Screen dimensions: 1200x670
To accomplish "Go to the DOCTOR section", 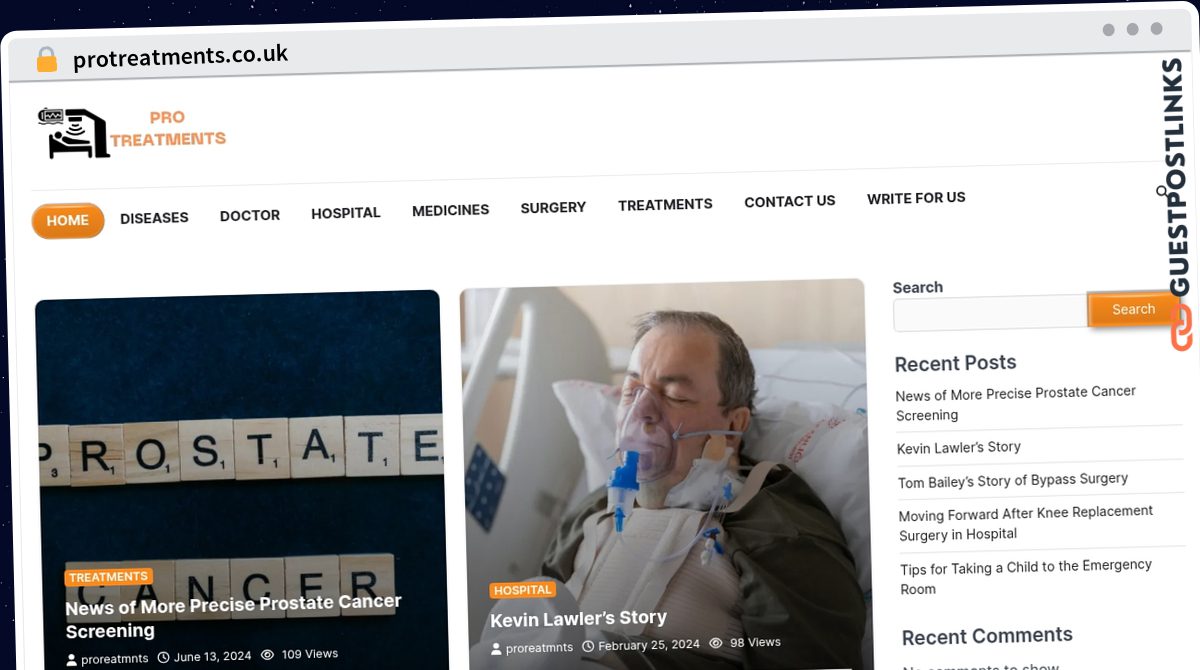I will pos(250,215).
